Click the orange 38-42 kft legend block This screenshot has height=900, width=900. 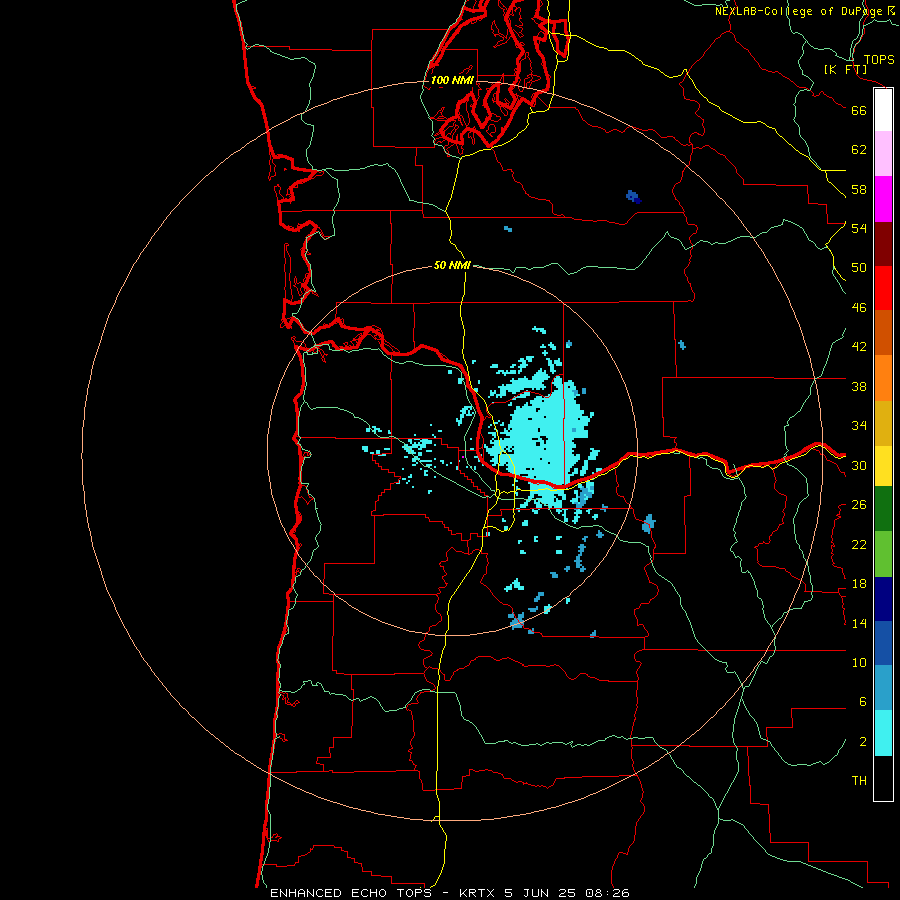tap(883, 378)
